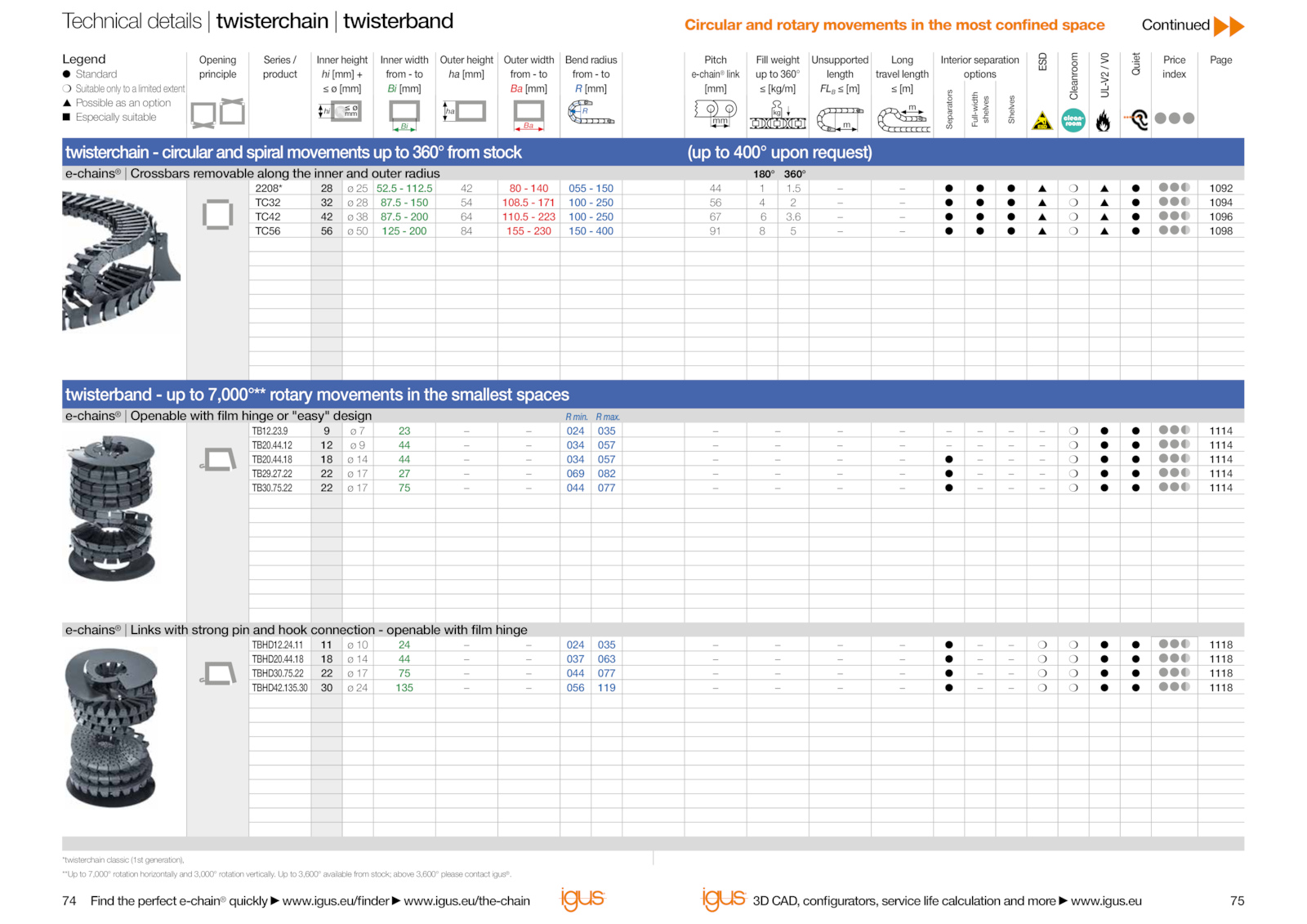The width and height of the screenshot is (1307, 924).
Task: Click the 'Series / product' column header
Action: click(279, 67)
